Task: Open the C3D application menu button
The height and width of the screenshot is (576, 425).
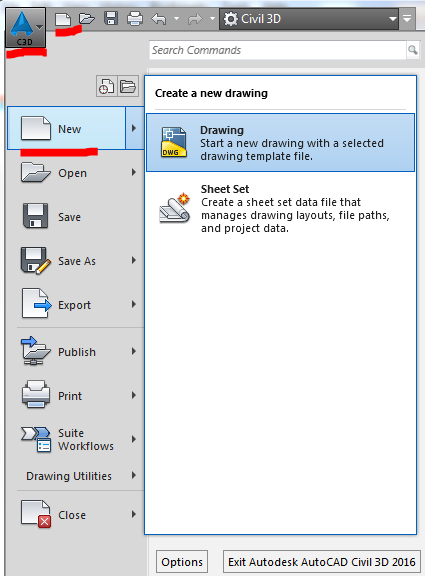Action: 25,28
